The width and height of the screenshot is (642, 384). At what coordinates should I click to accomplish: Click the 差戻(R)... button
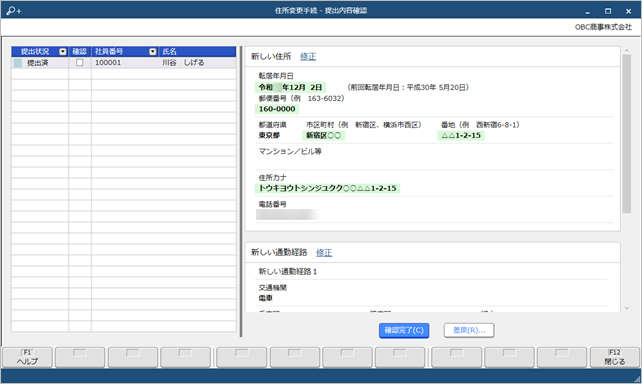coord(469,330)
